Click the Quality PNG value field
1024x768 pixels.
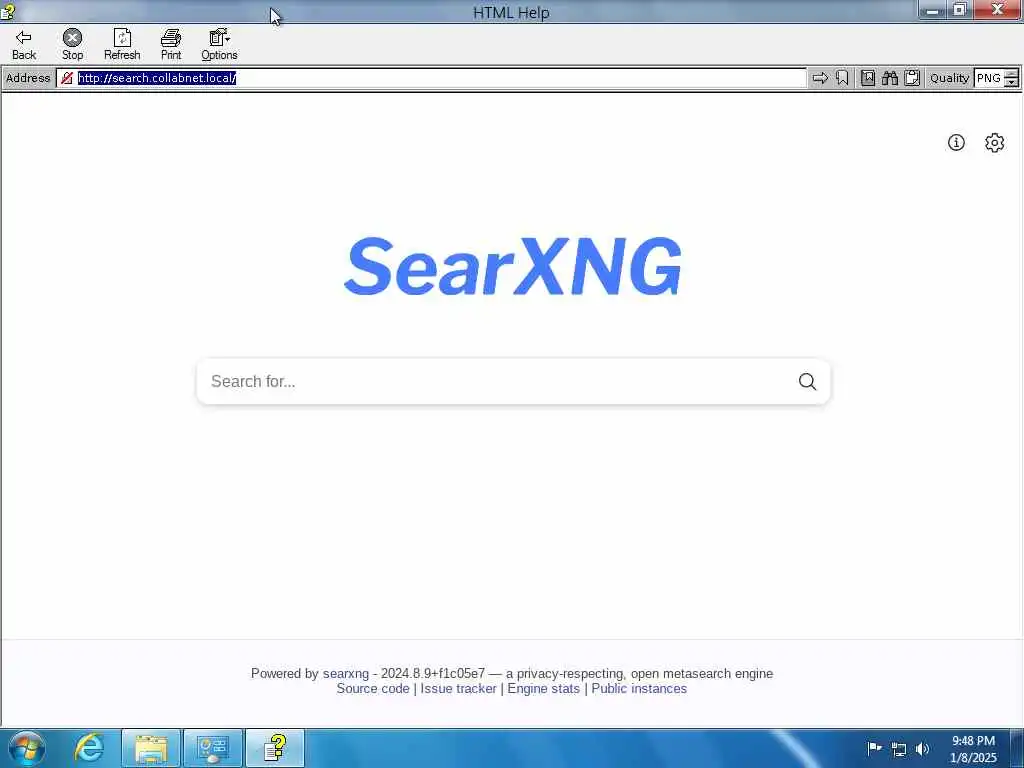989,78
